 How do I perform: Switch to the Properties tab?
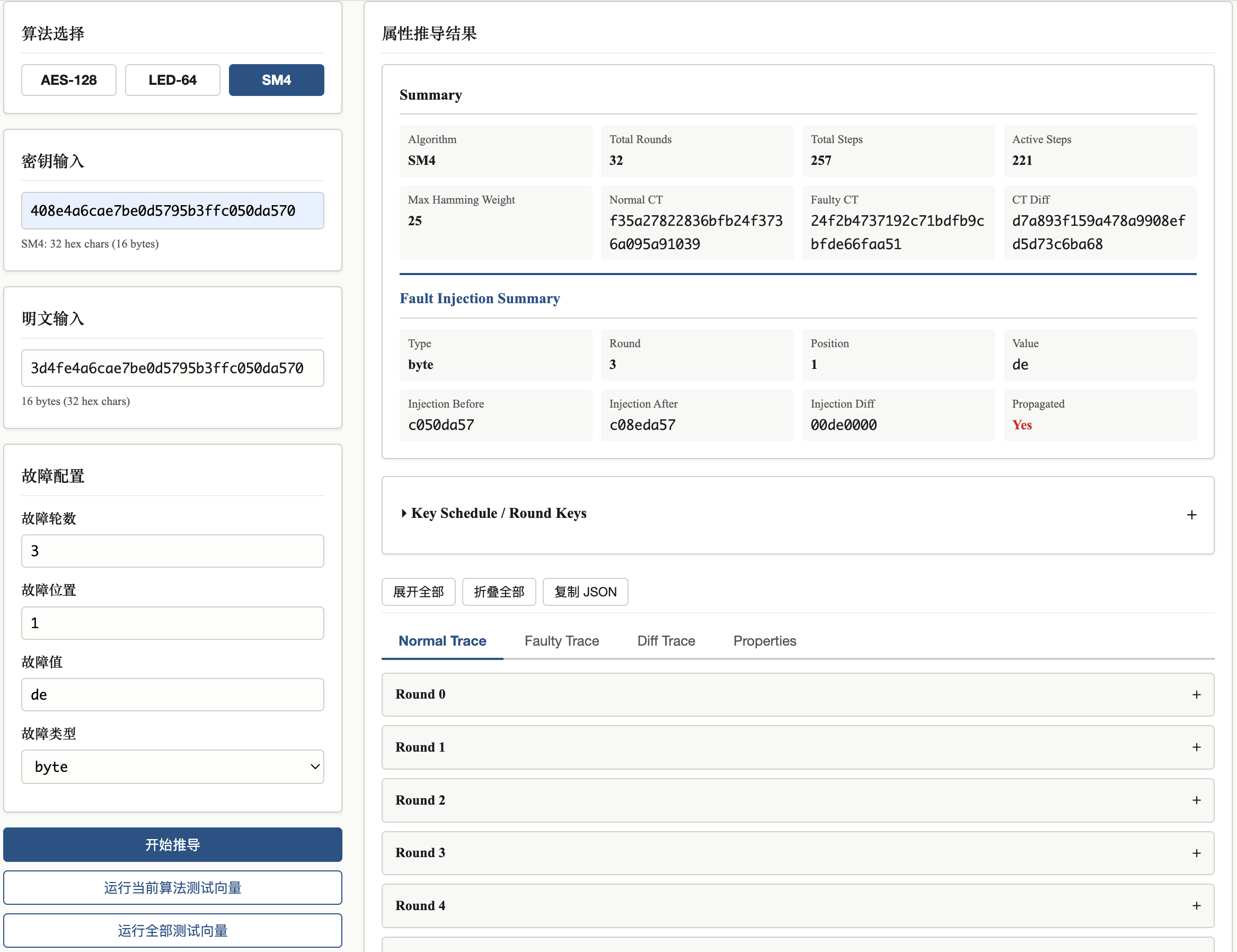[x=764, y=640]
